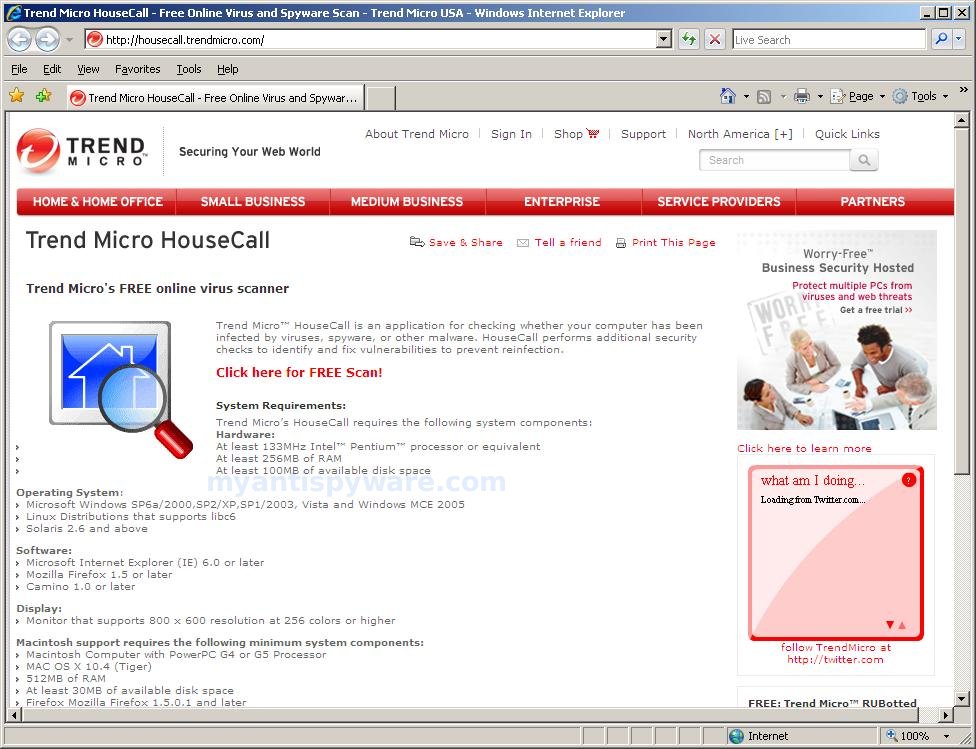The width and height of the screenshot is (976, 749).
Task: Open the Edit menu
Action: [x=52, y=69]
